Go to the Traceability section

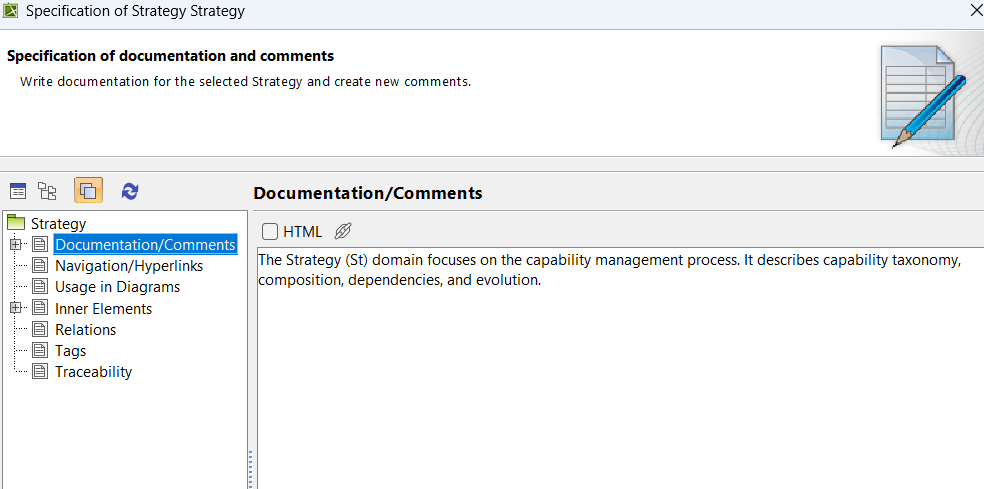click(x=93, y=372)
